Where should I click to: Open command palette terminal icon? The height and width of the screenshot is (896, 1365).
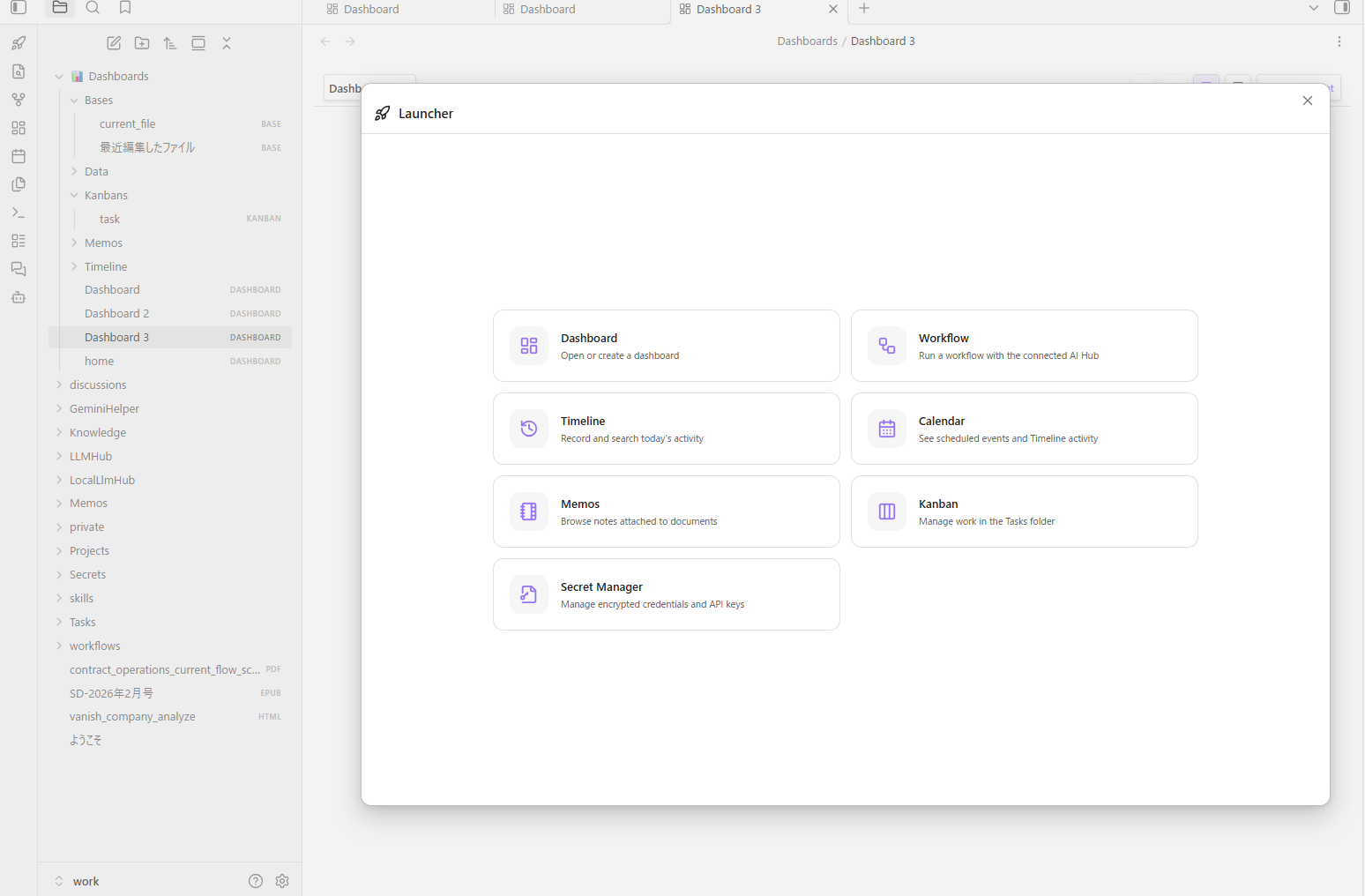(x=19, y=213)
